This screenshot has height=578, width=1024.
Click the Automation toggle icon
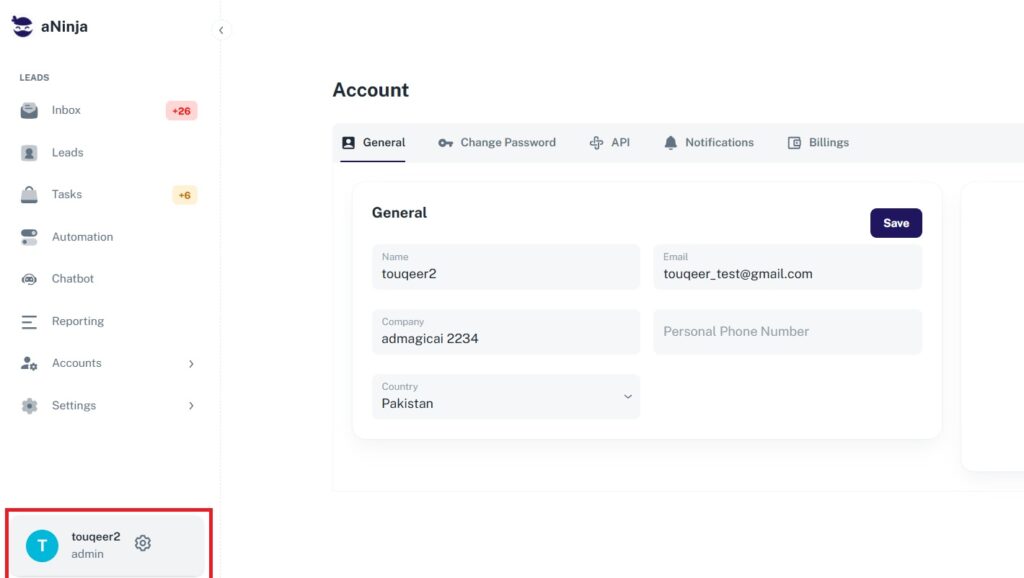pyautogui.click(x=30, y=237)
